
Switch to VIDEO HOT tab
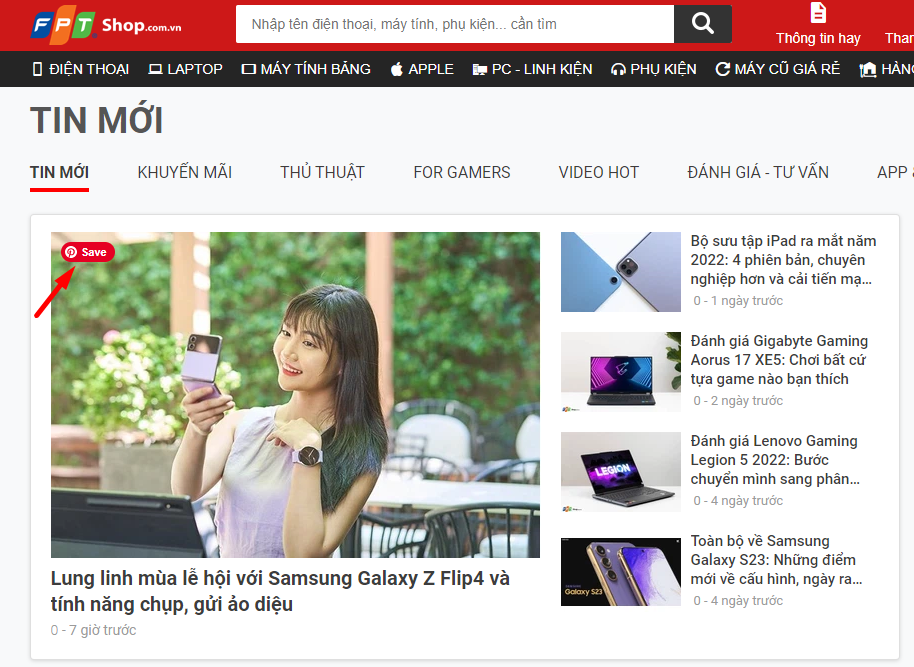(599, 173)
